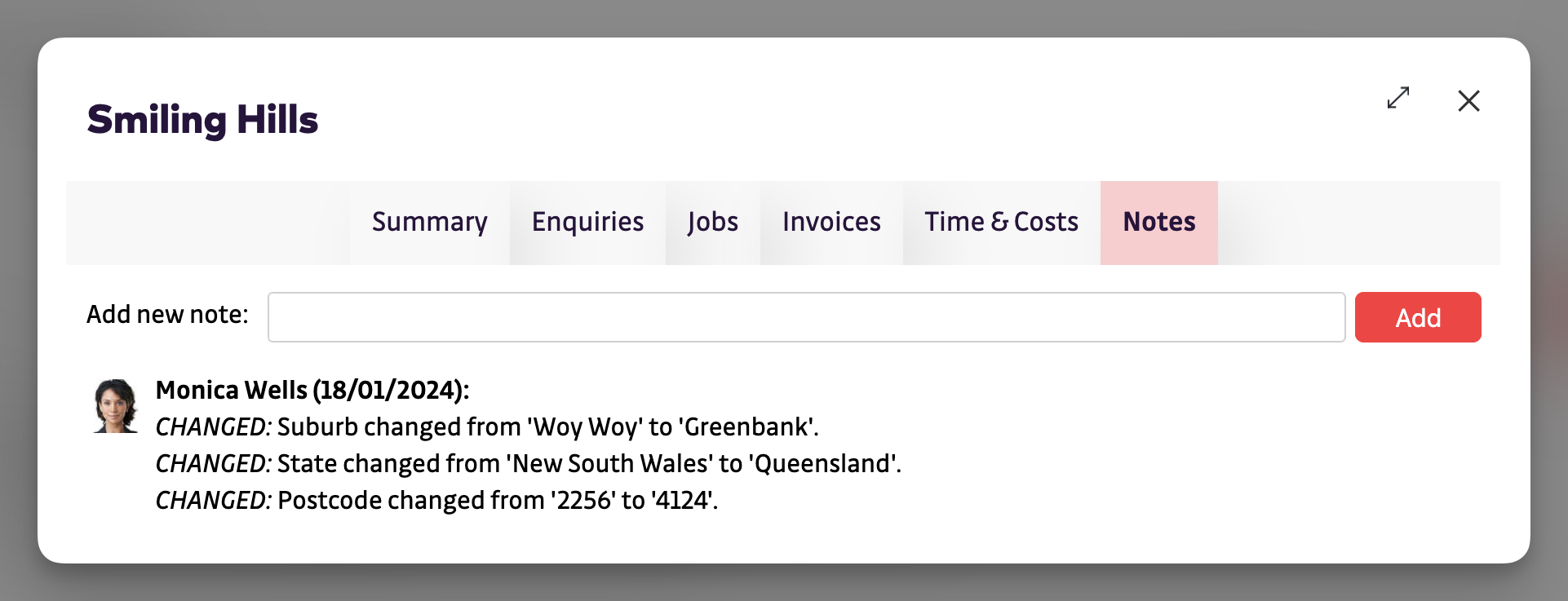Click blank tab bar area right of Notes
This screenshot has height=601, width=1568.
coord(1358,223)
